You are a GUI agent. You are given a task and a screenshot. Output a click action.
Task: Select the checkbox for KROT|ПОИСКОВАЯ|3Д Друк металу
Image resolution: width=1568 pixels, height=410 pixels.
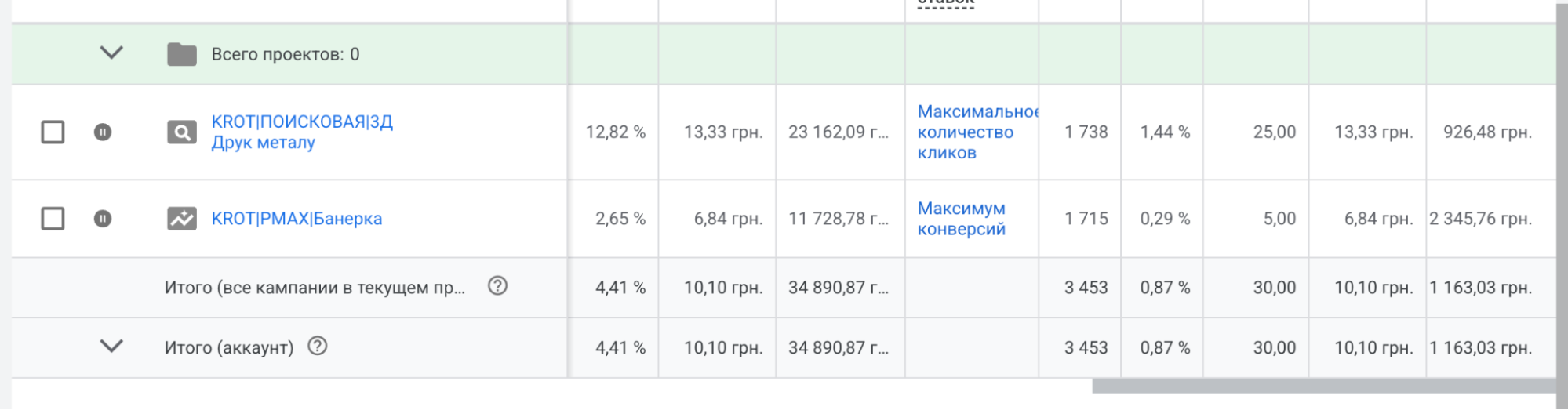(53, 132)
